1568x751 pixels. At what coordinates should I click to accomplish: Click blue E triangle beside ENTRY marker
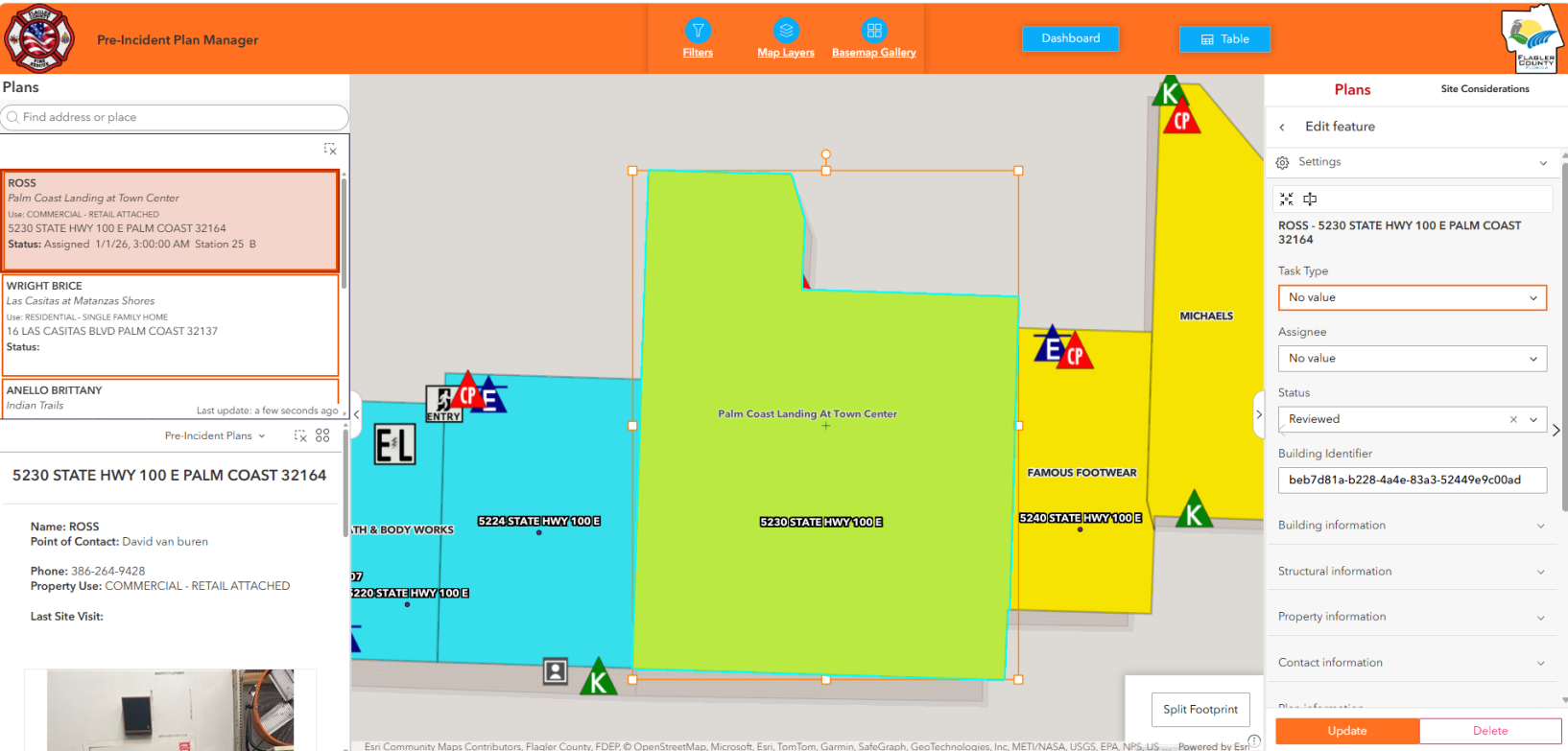point(490,396)
